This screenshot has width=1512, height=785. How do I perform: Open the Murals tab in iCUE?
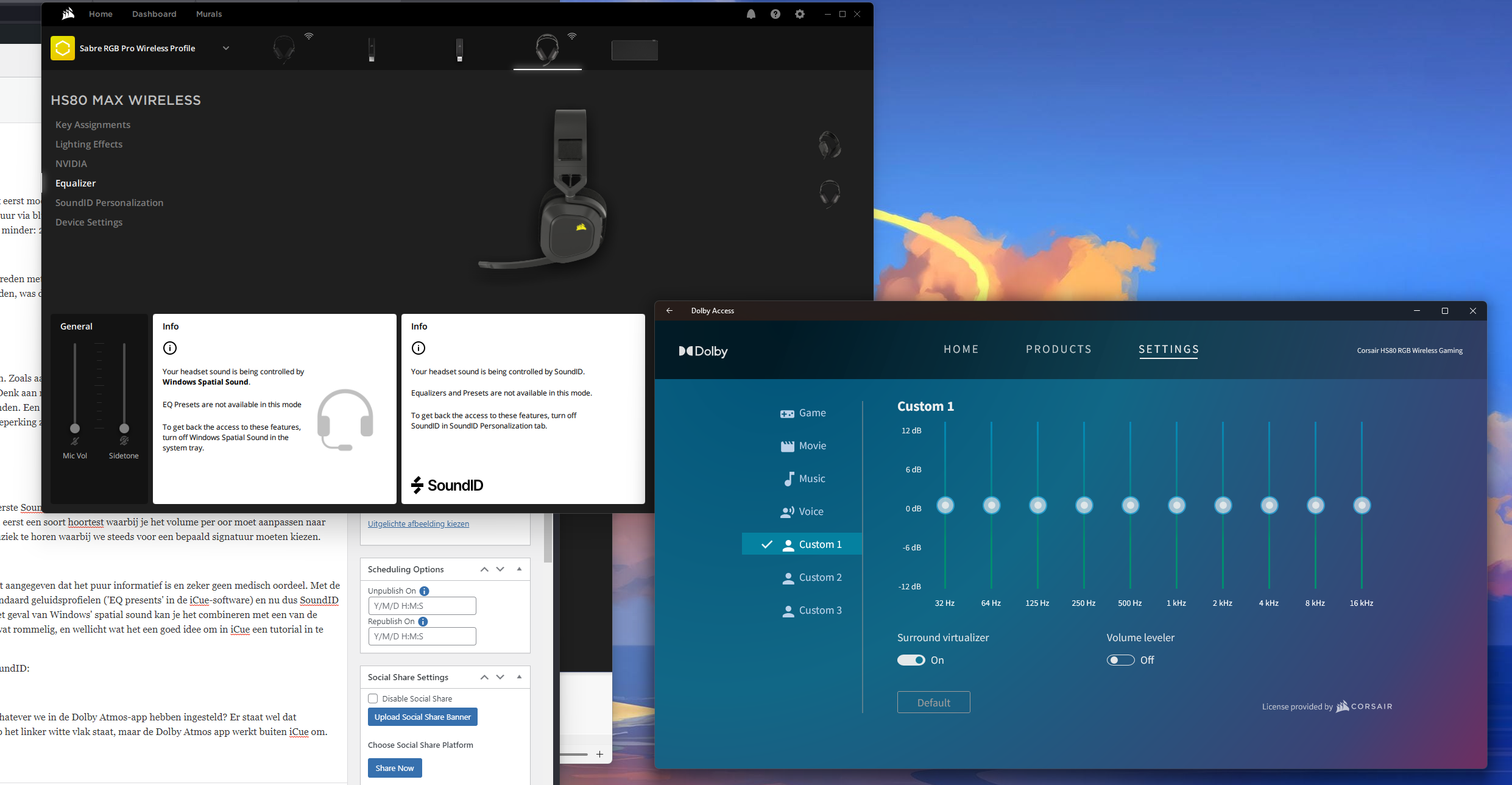click(x=209, y=14)
